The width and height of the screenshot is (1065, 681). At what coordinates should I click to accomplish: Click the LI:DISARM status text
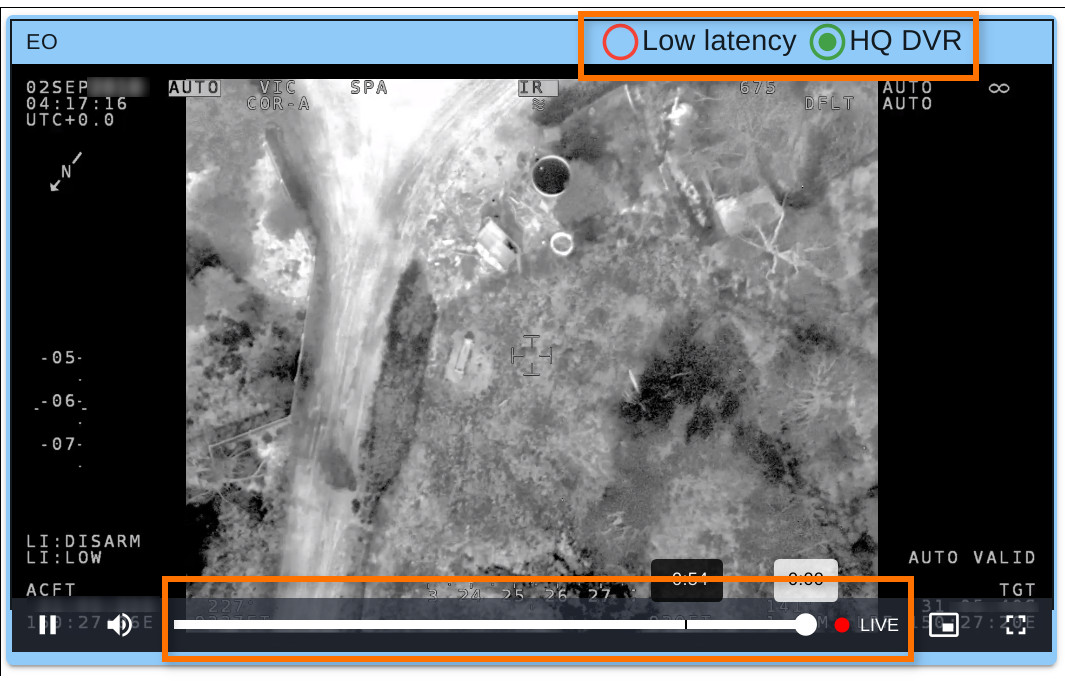point(83,541)
